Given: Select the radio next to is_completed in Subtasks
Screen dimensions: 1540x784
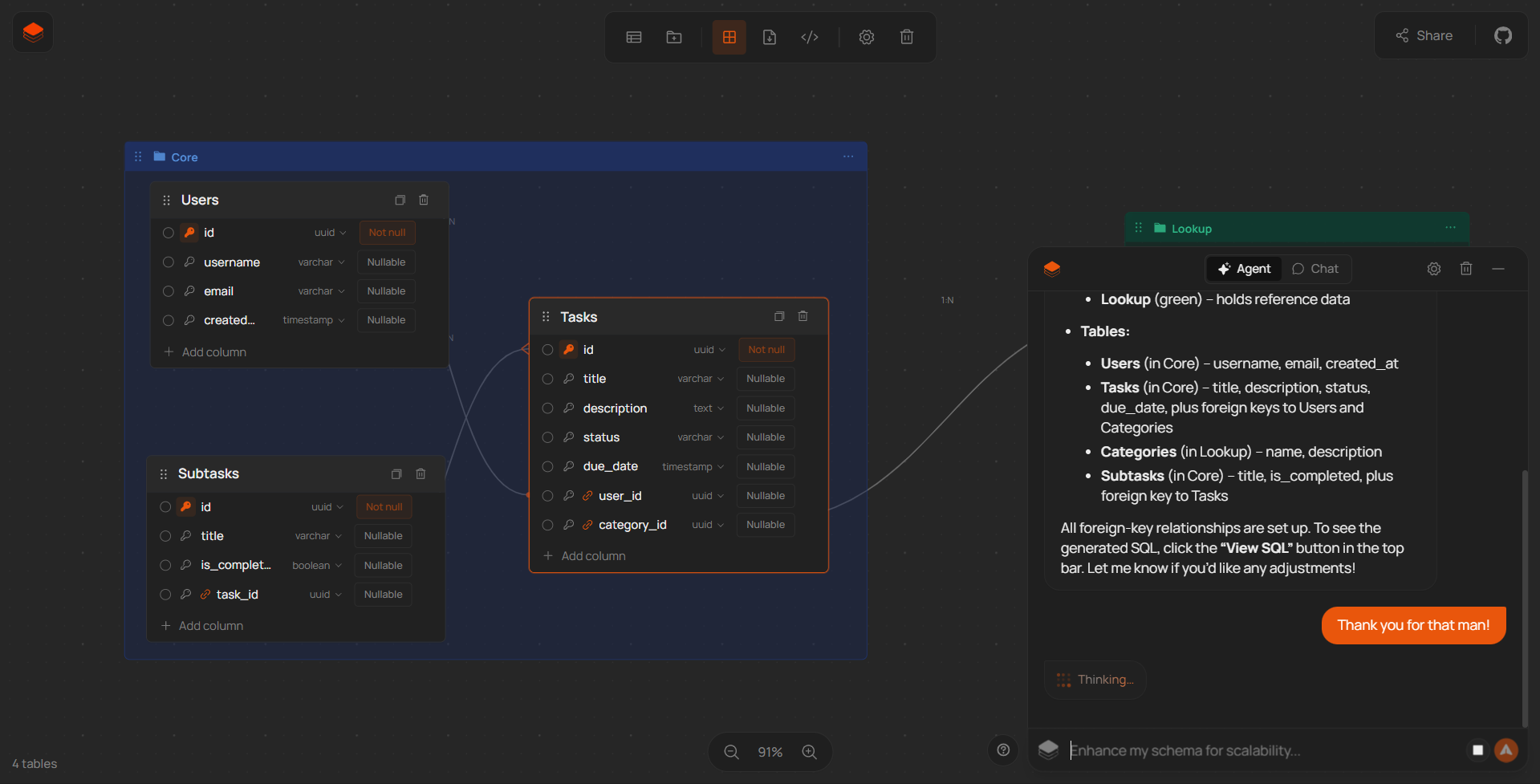Looking at the screenshot, I should coord(165,565).
